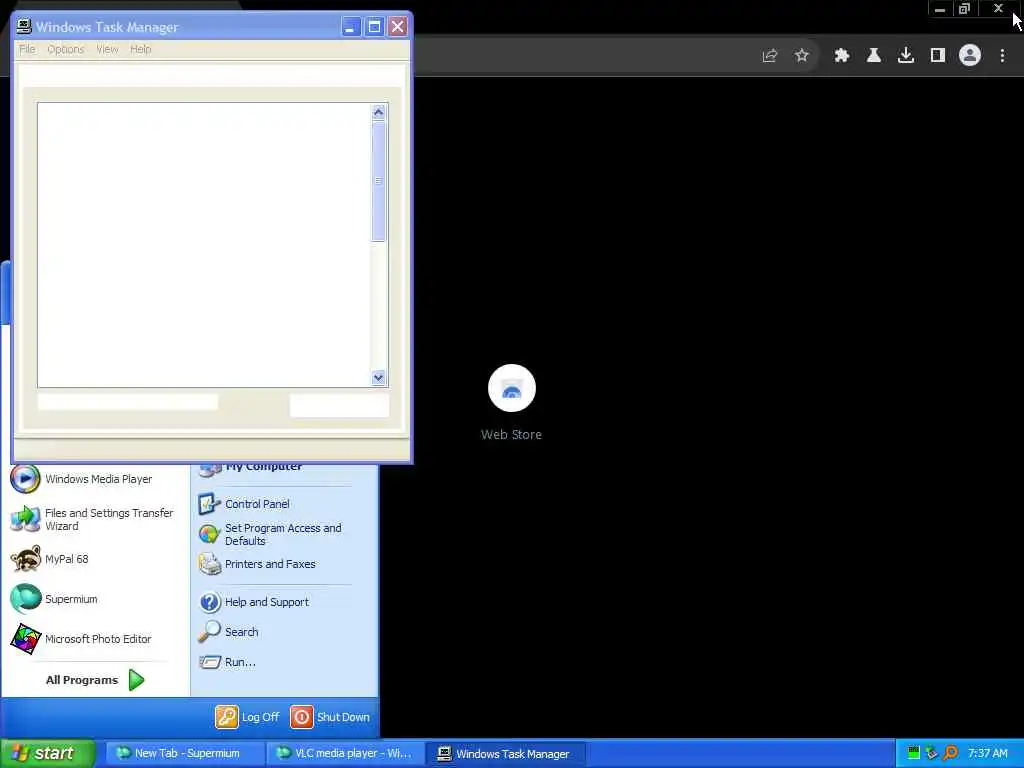The width and height of the screenshot is (1024, 768).
Task: Click the green CPU usage tray icon
Action: coord(914,753)
